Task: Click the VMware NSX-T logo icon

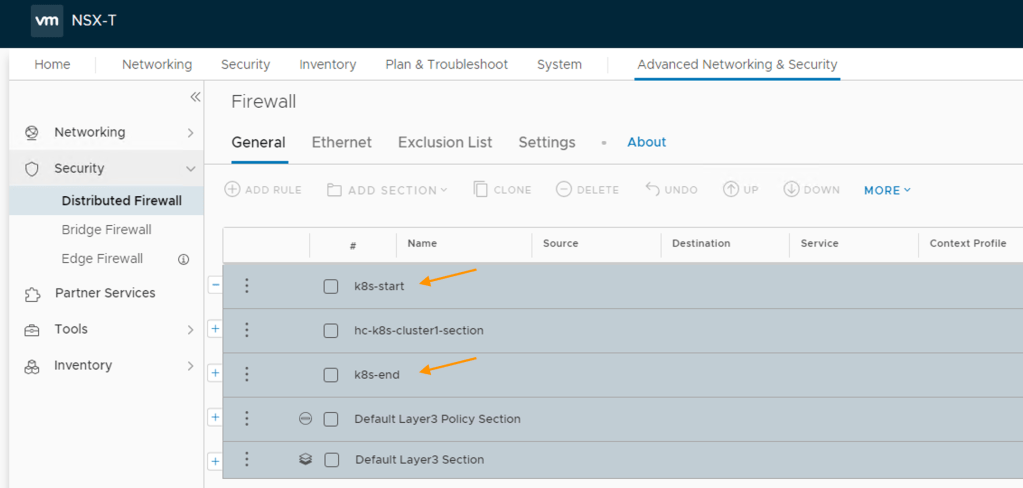Action: pos(46,21)
